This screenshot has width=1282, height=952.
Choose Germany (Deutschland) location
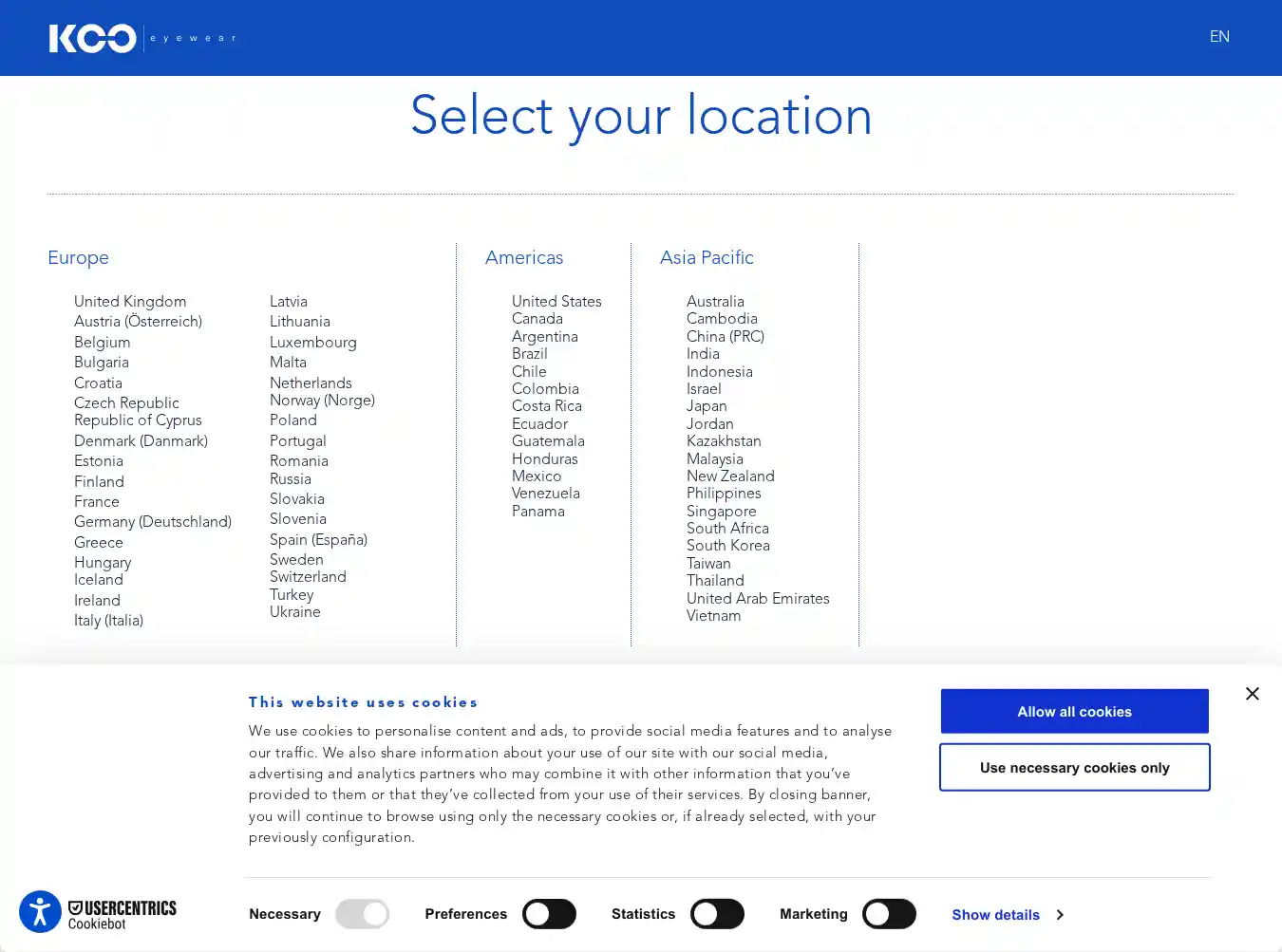pyautogui.click(x=153, y=522)
